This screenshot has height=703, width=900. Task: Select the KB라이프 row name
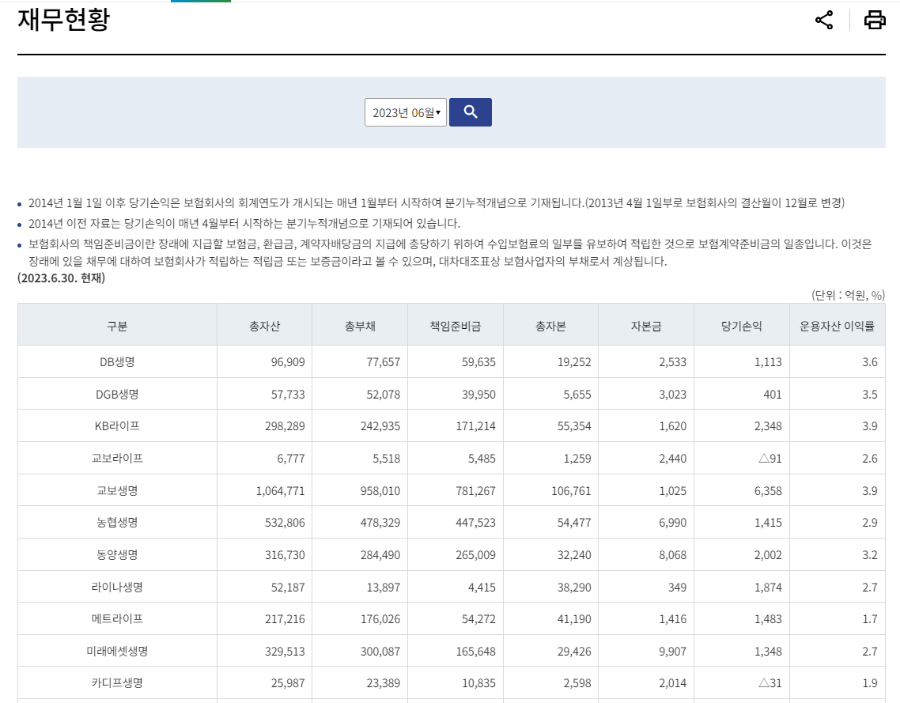click(117, 426)
